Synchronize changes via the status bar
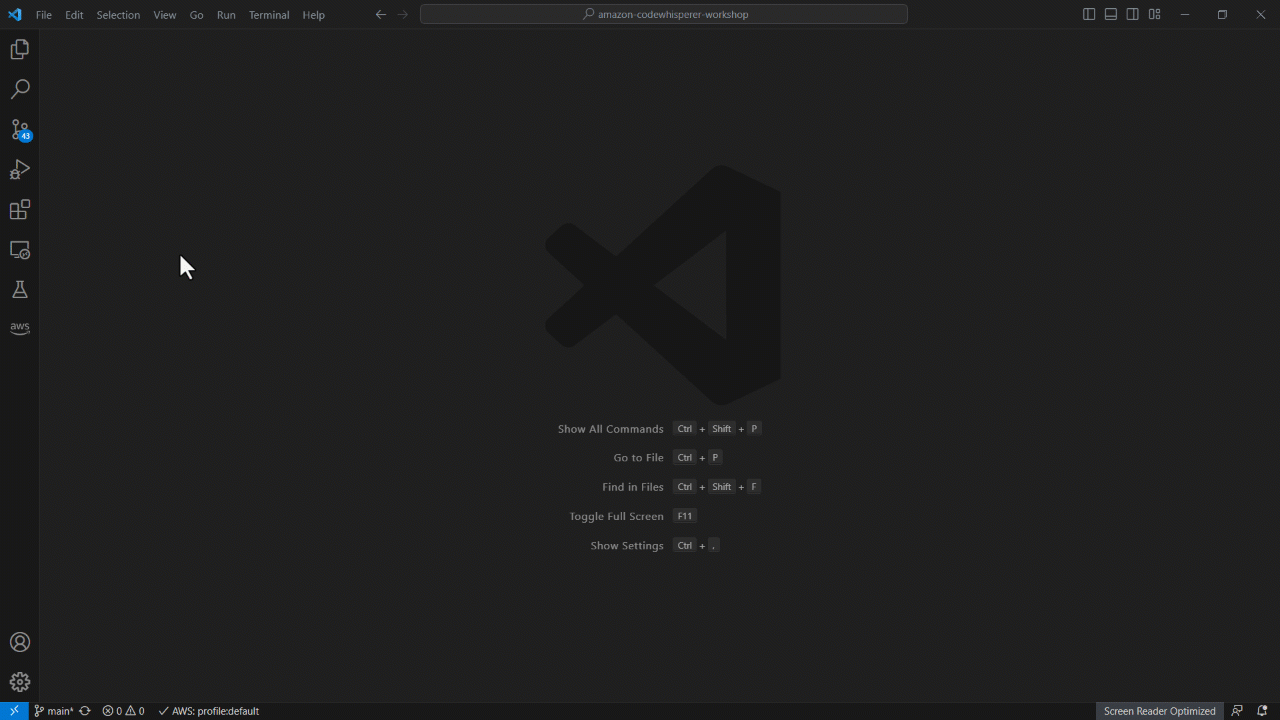The width and height of the screenshot is (1280, 720). (84, 711)
